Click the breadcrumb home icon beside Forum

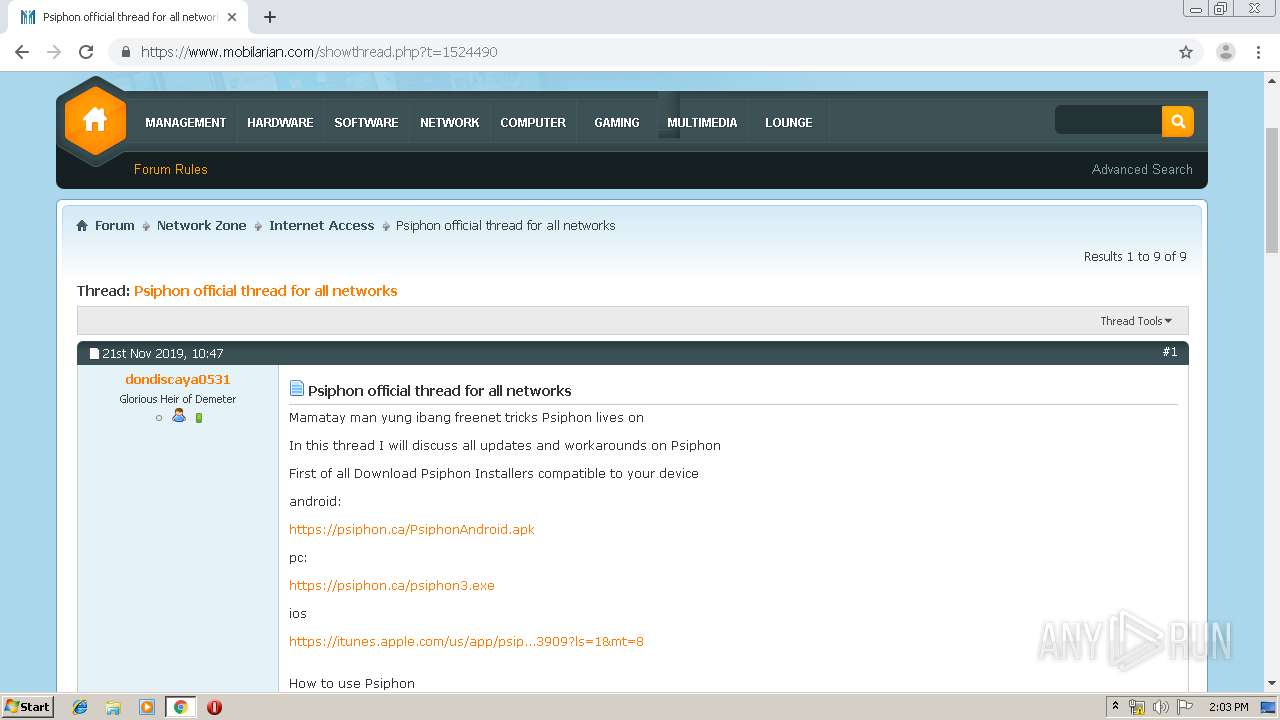82,226
